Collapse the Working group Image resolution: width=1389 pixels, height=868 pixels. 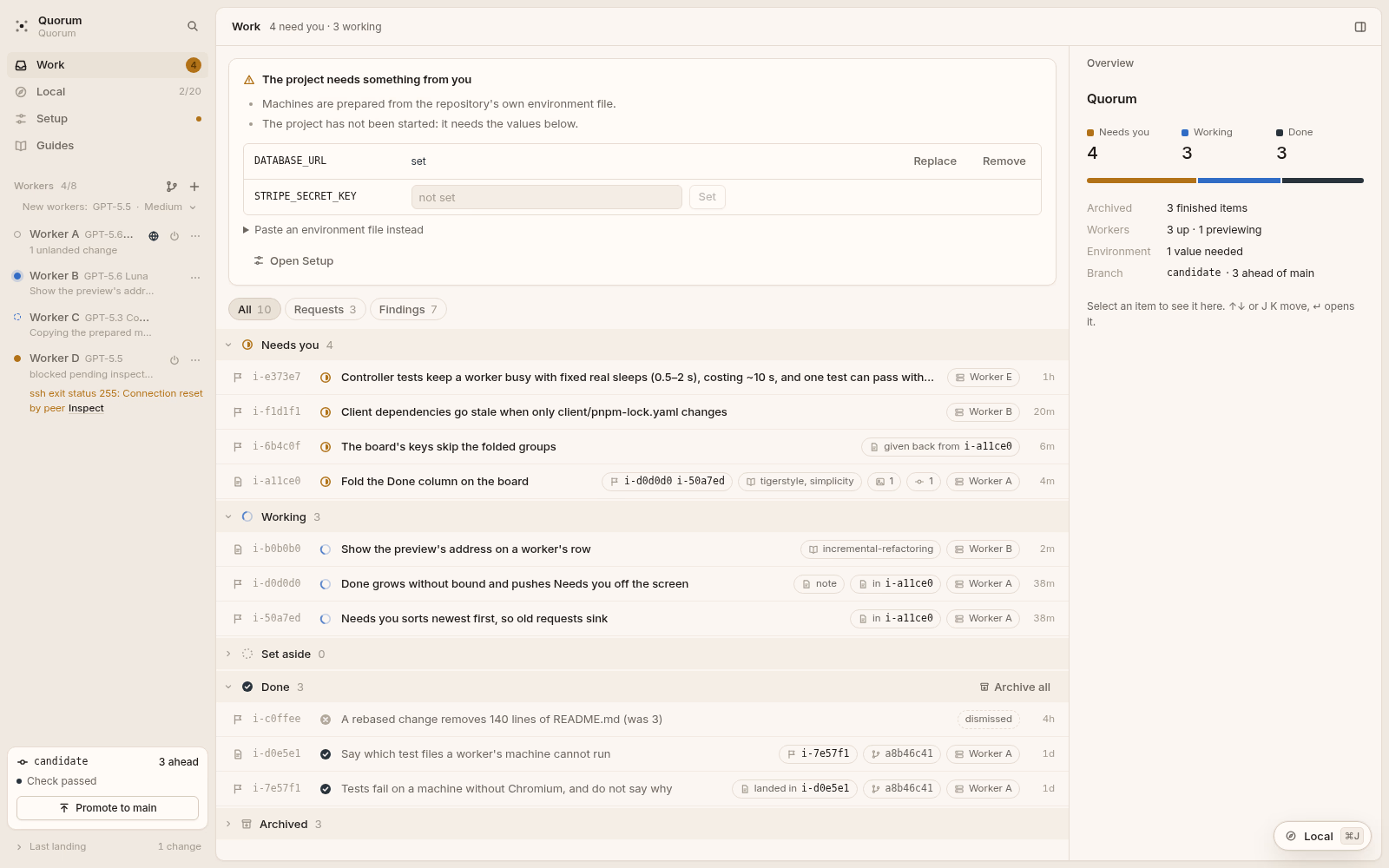point(228,517)
